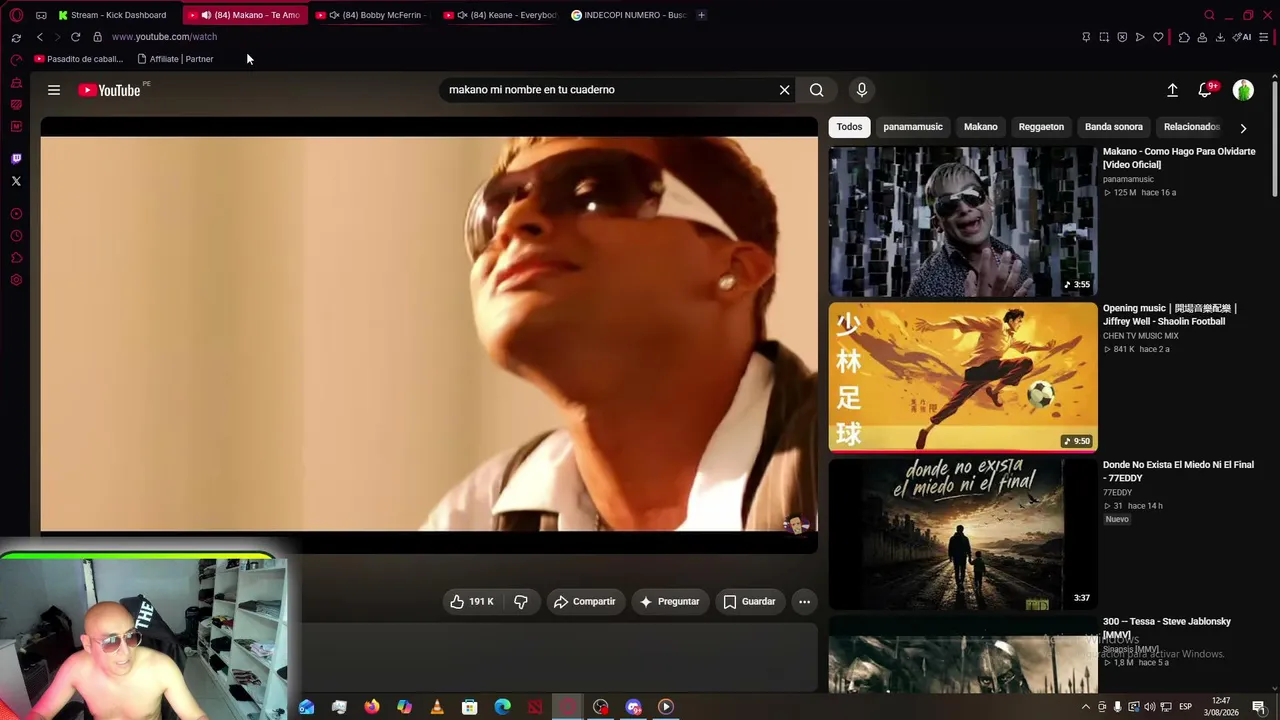Select the Makano filter chip
Screen dimensions: 1280x720
click(x=980, y=127)
